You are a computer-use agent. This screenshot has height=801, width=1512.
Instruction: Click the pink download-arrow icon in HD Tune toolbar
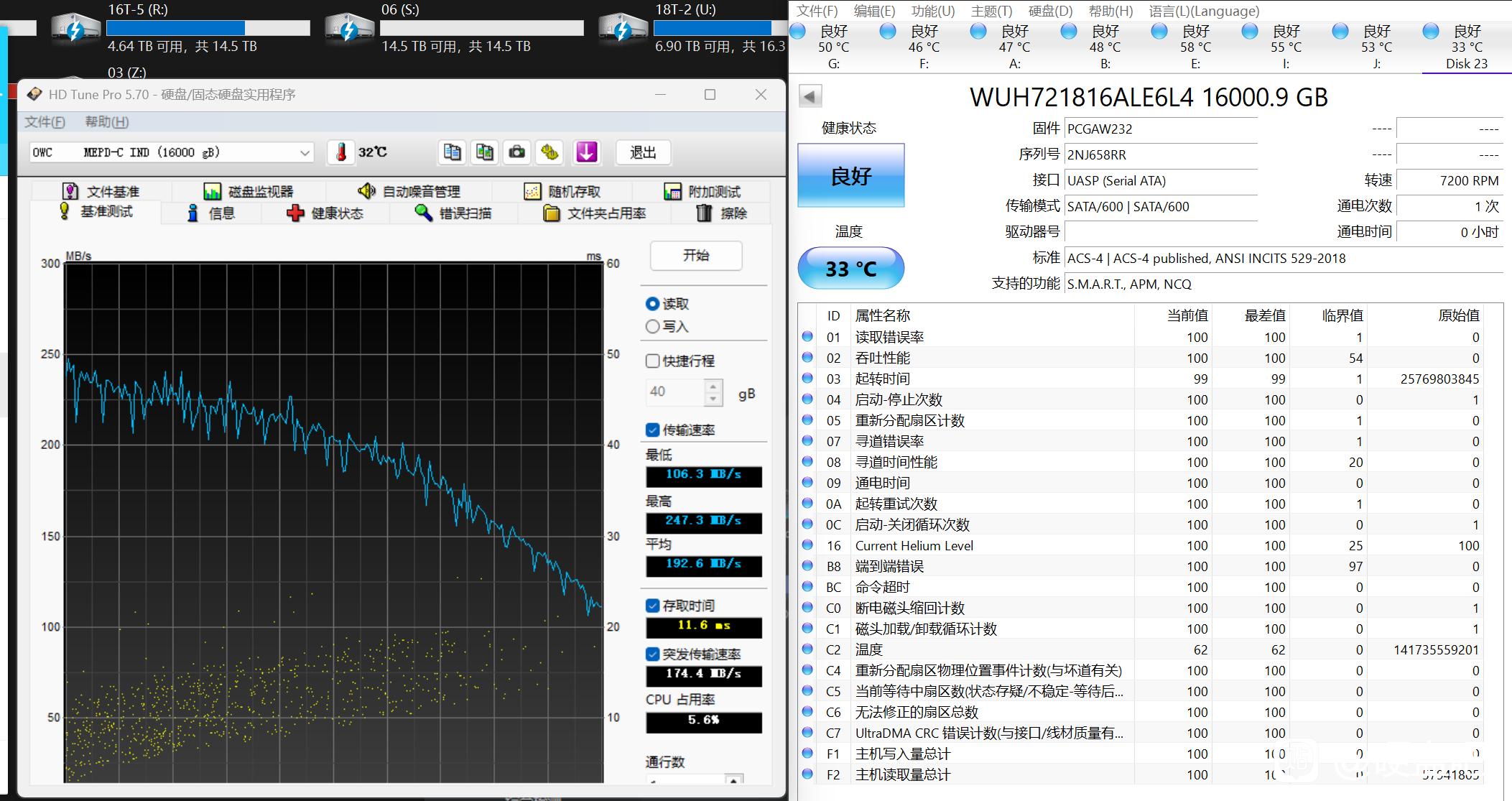[x=586, y=152]
